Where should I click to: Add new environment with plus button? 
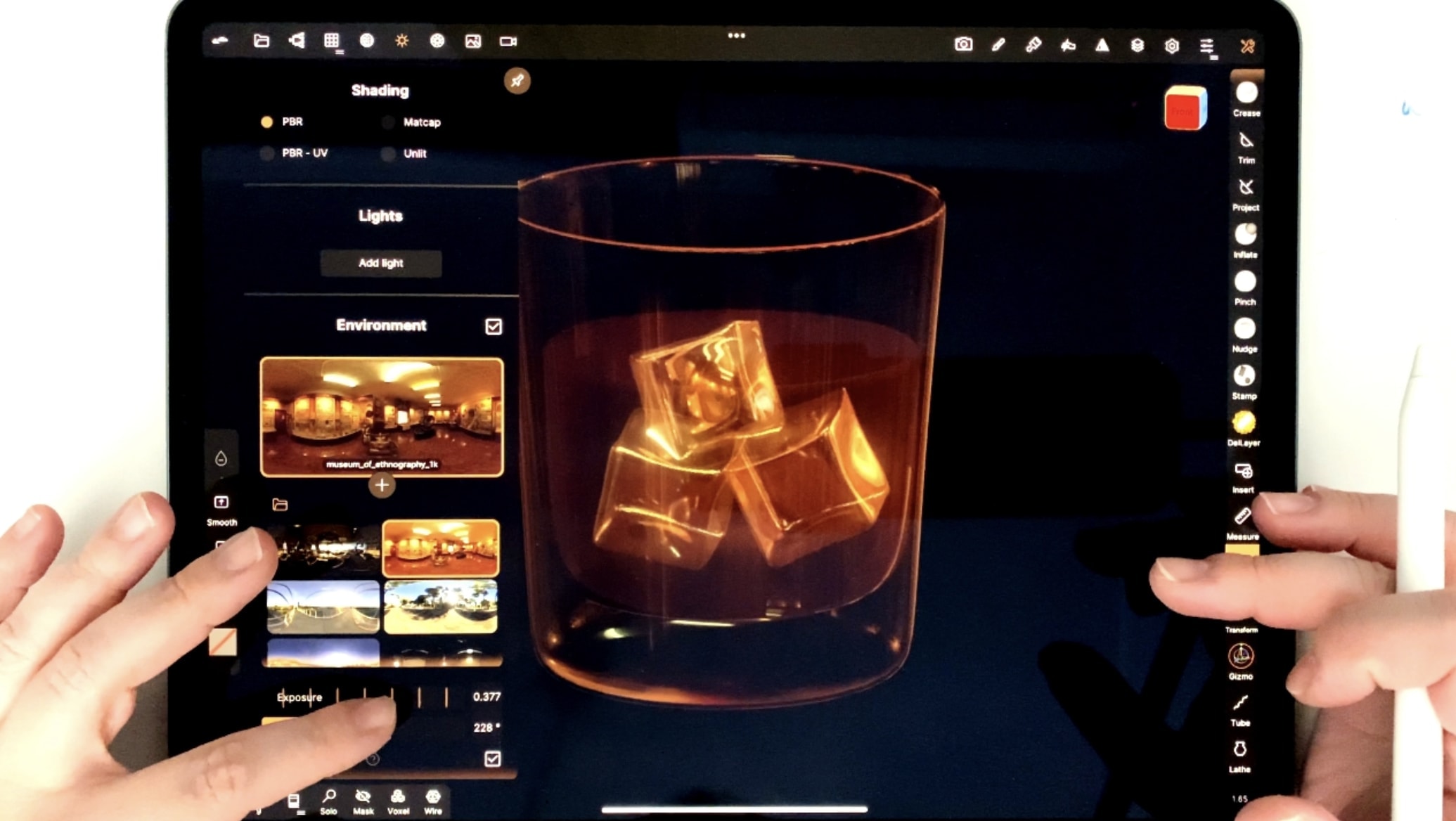click(x=382, y=485)
